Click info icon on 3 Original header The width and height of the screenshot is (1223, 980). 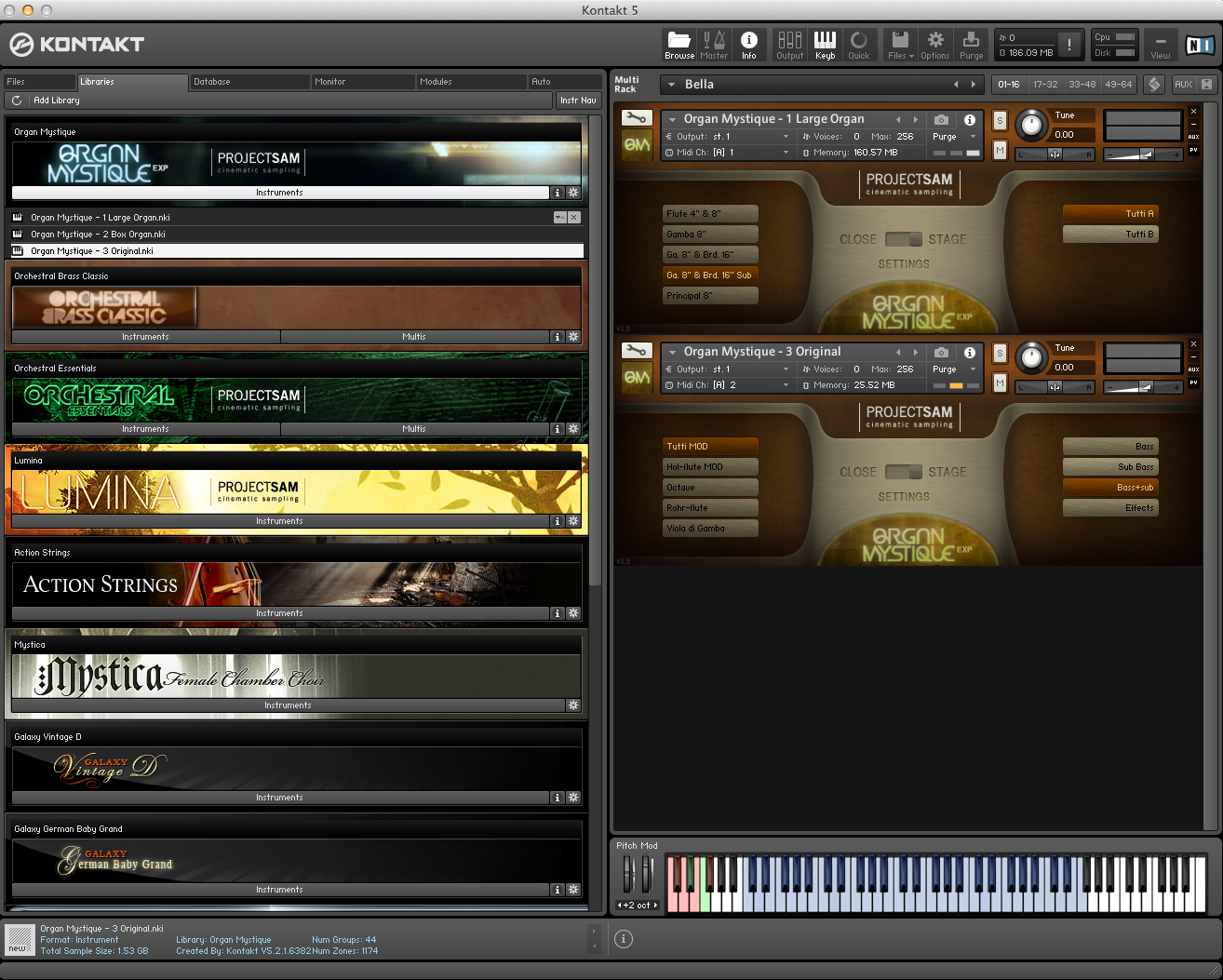point(969,352)
